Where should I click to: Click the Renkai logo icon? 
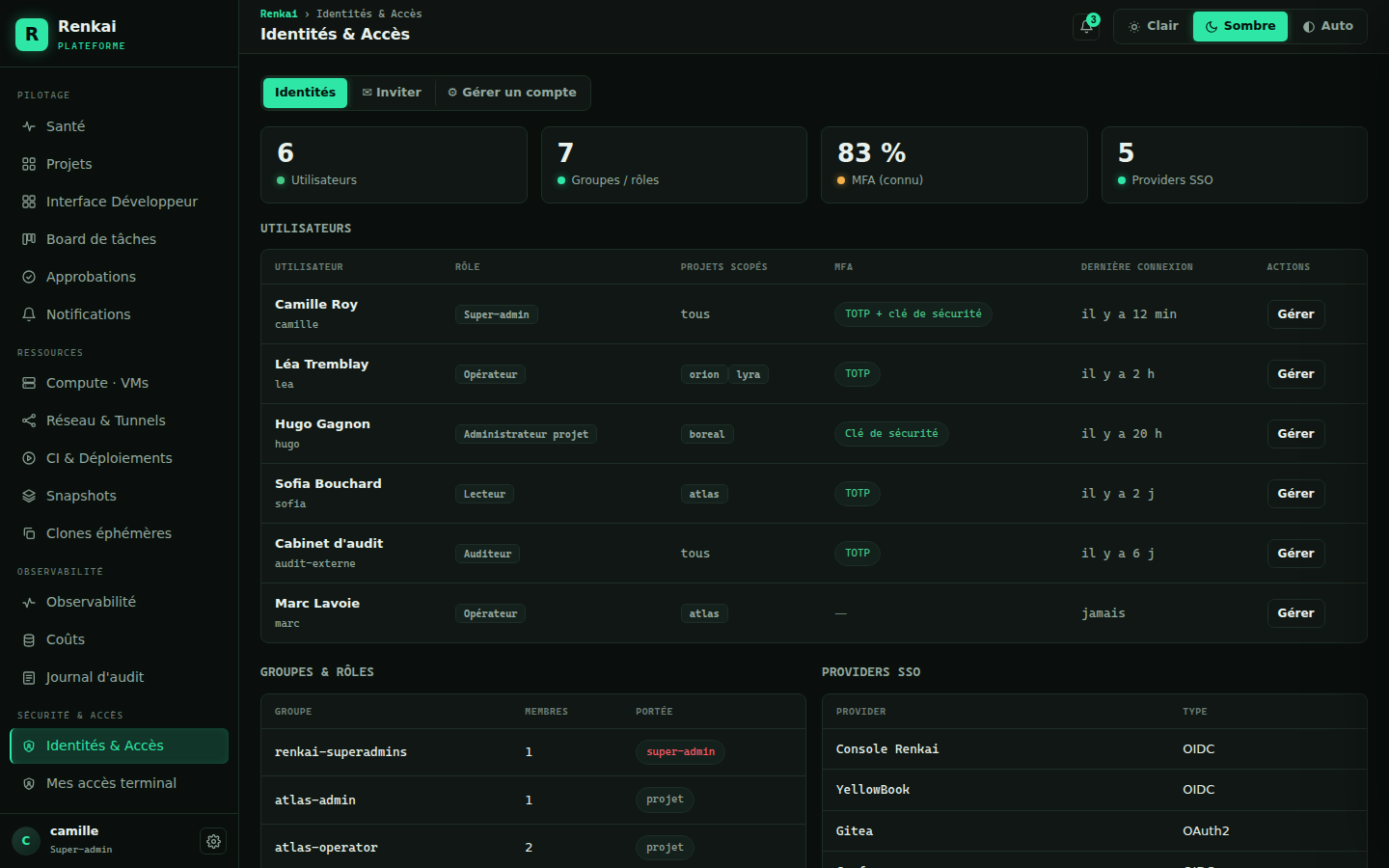coord(32,35)
